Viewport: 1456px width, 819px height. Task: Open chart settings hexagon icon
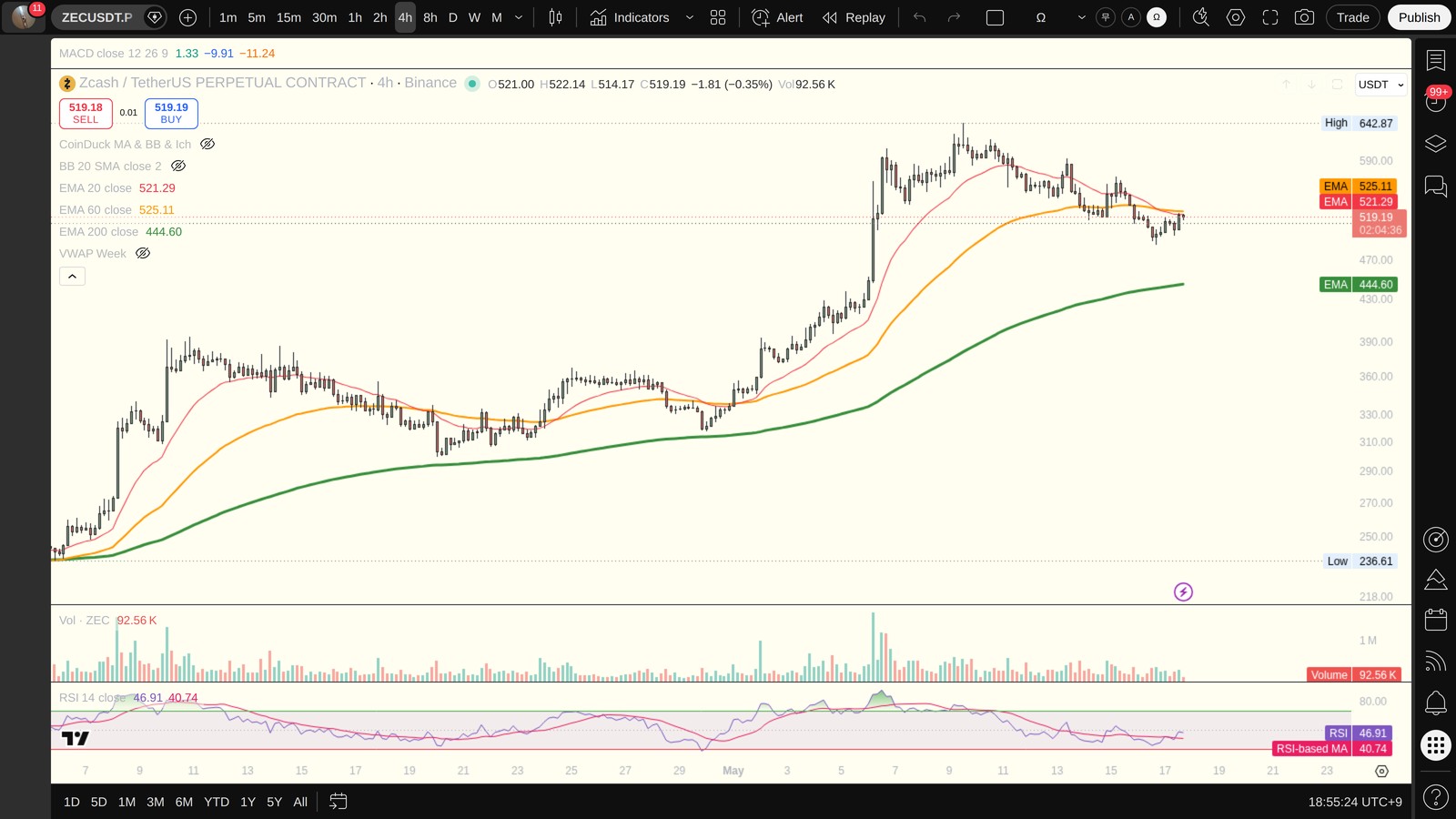point(1235,17)
